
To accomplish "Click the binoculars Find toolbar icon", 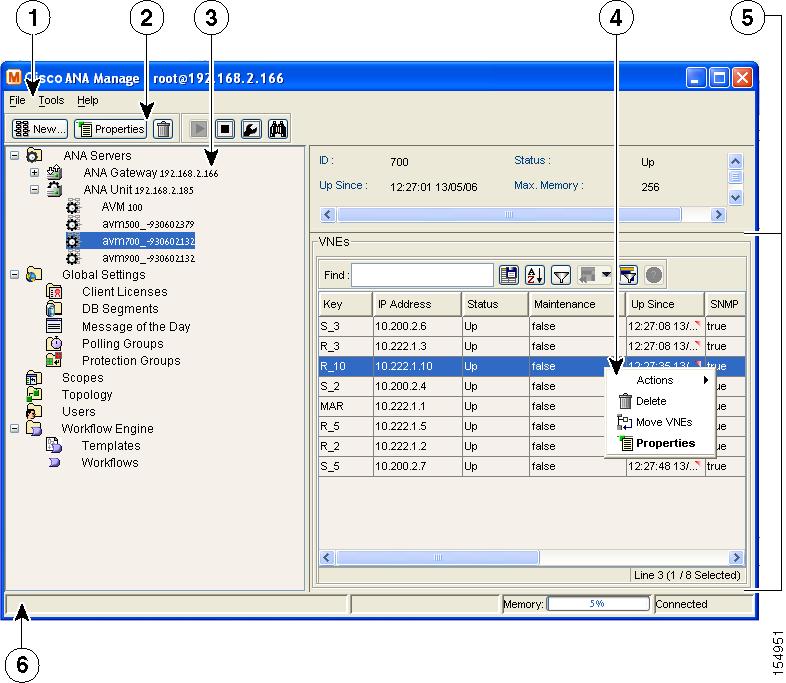I will [x=278, y=129].
